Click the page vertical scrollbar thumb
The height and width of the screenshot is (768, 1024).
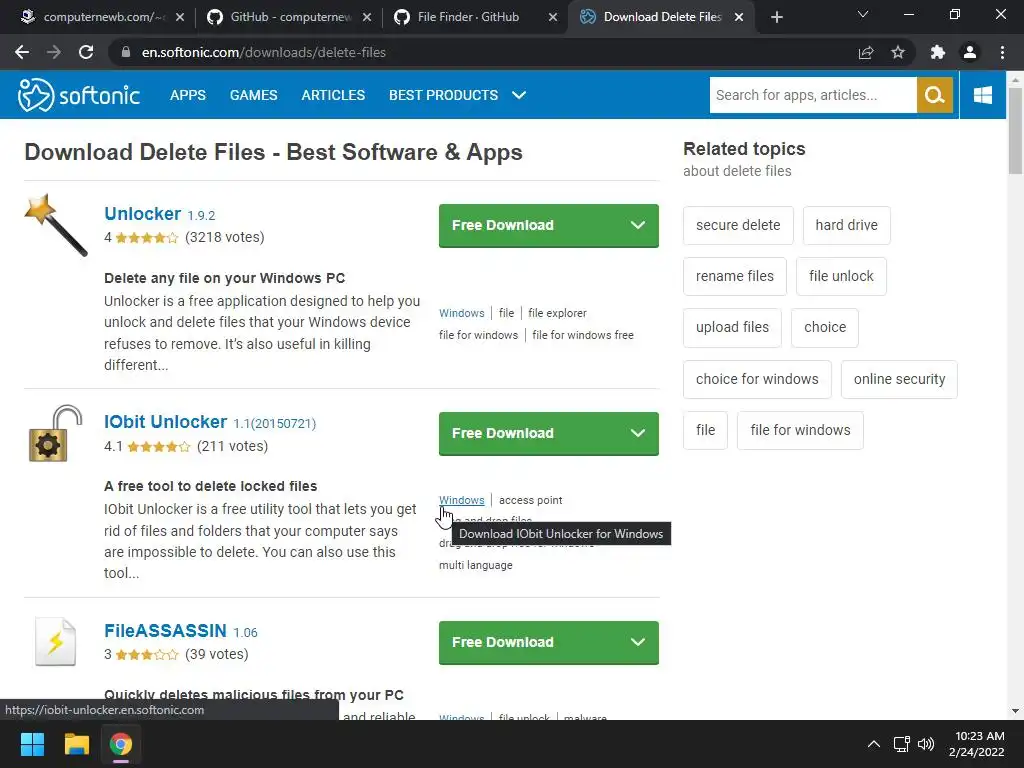(x=1015, y=131)
